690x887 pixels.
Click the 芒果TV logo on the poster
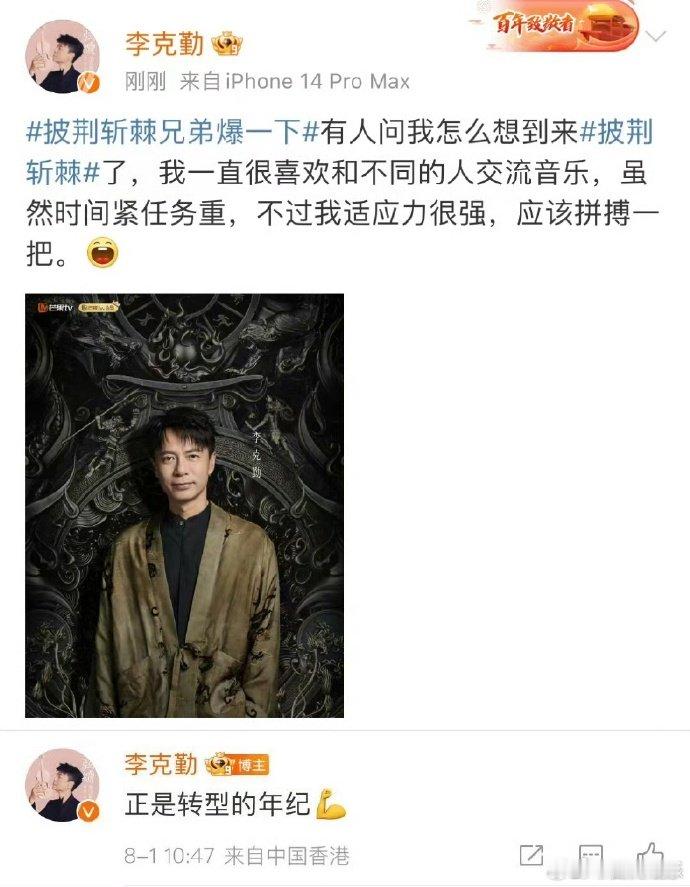[x=55, y=308]
